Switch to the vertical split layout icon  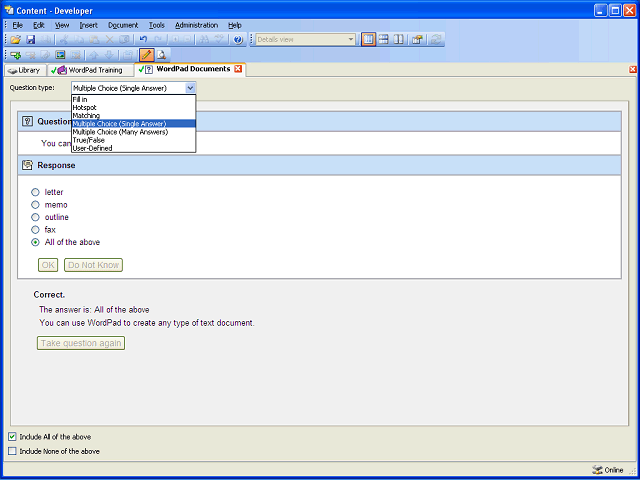[x=398, y=40]
